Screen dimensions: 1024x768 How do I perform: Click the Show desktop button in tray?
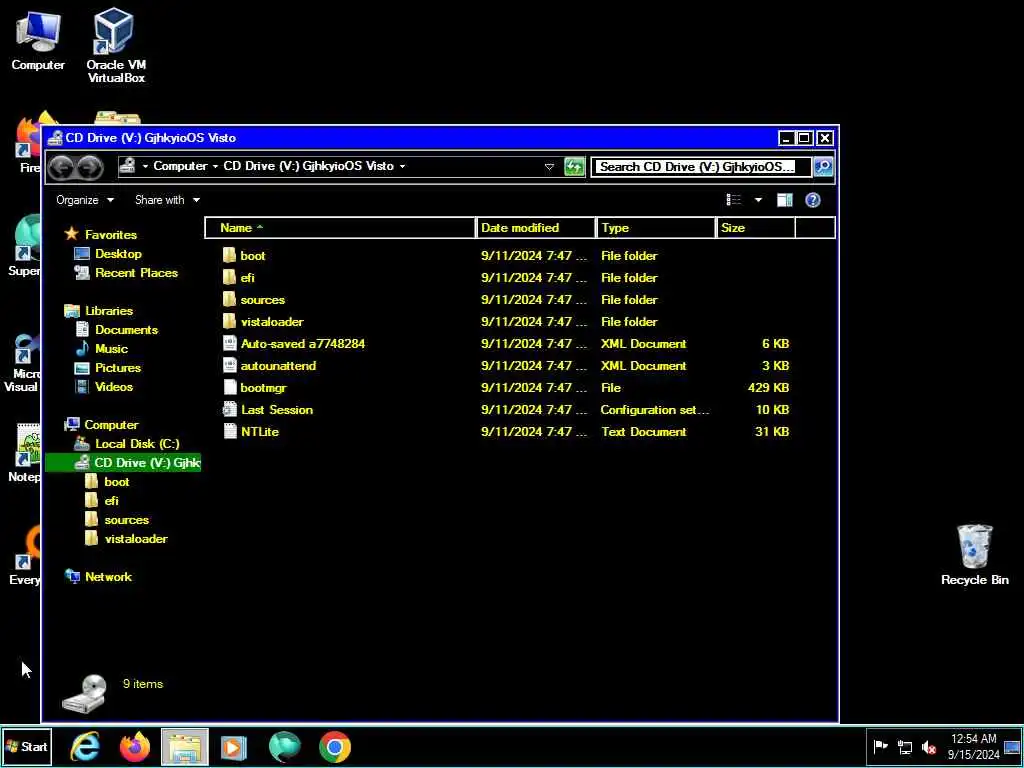[1012, 746]
